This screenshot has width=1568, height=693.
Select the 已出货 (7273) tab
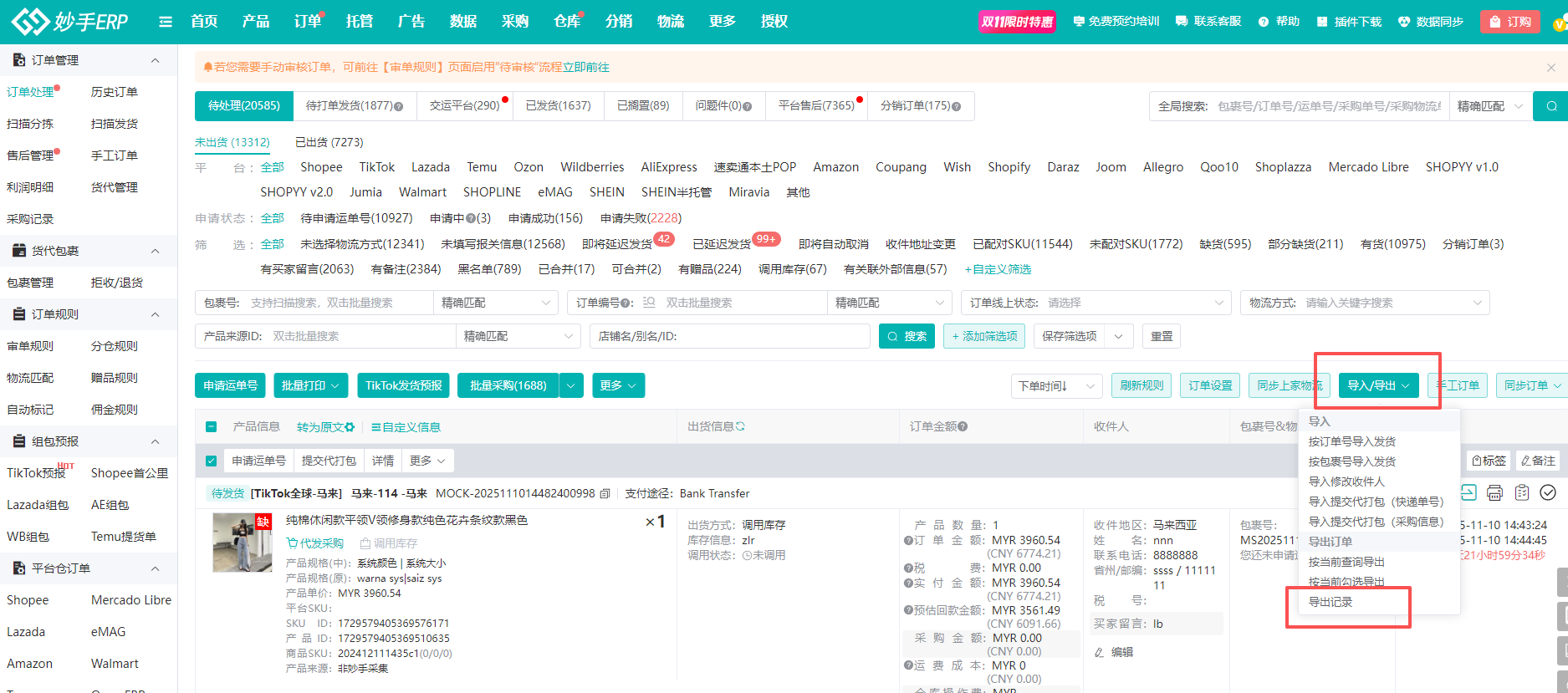[329, 142]
